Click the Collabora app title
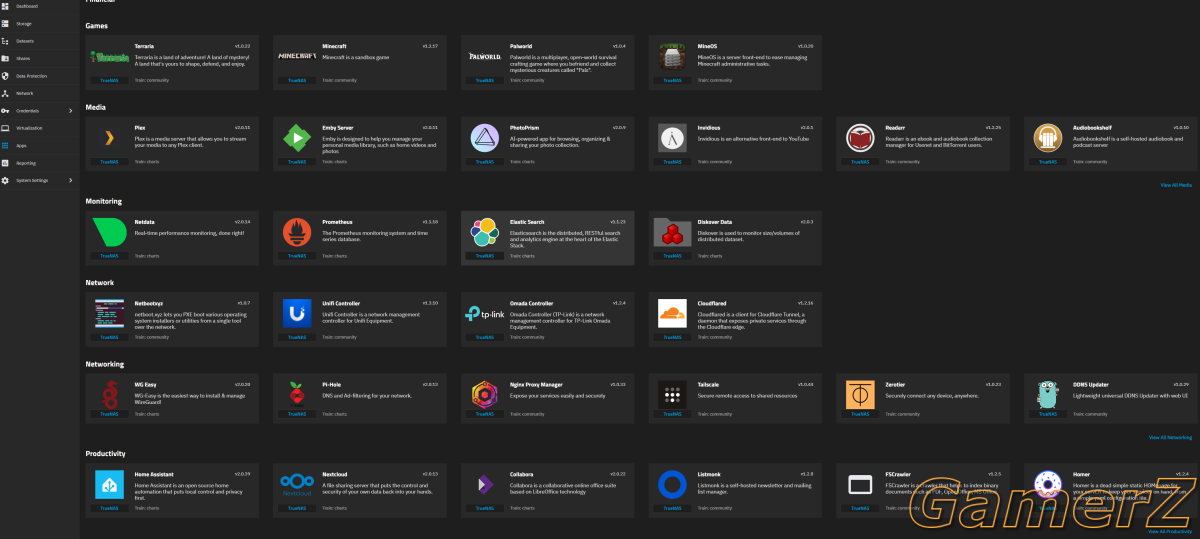The image size is (1200, 539). [x=521, y=473]
